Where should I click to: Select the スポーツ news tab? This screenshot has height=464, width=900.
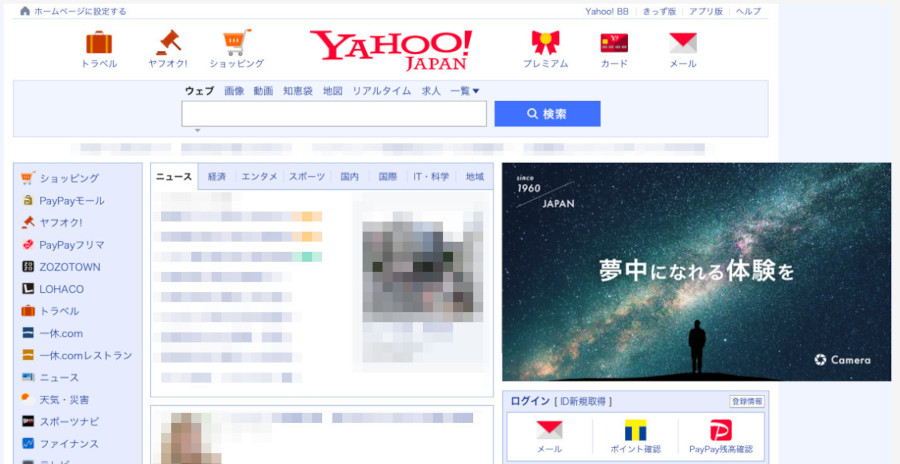click(x=307, y=177)
